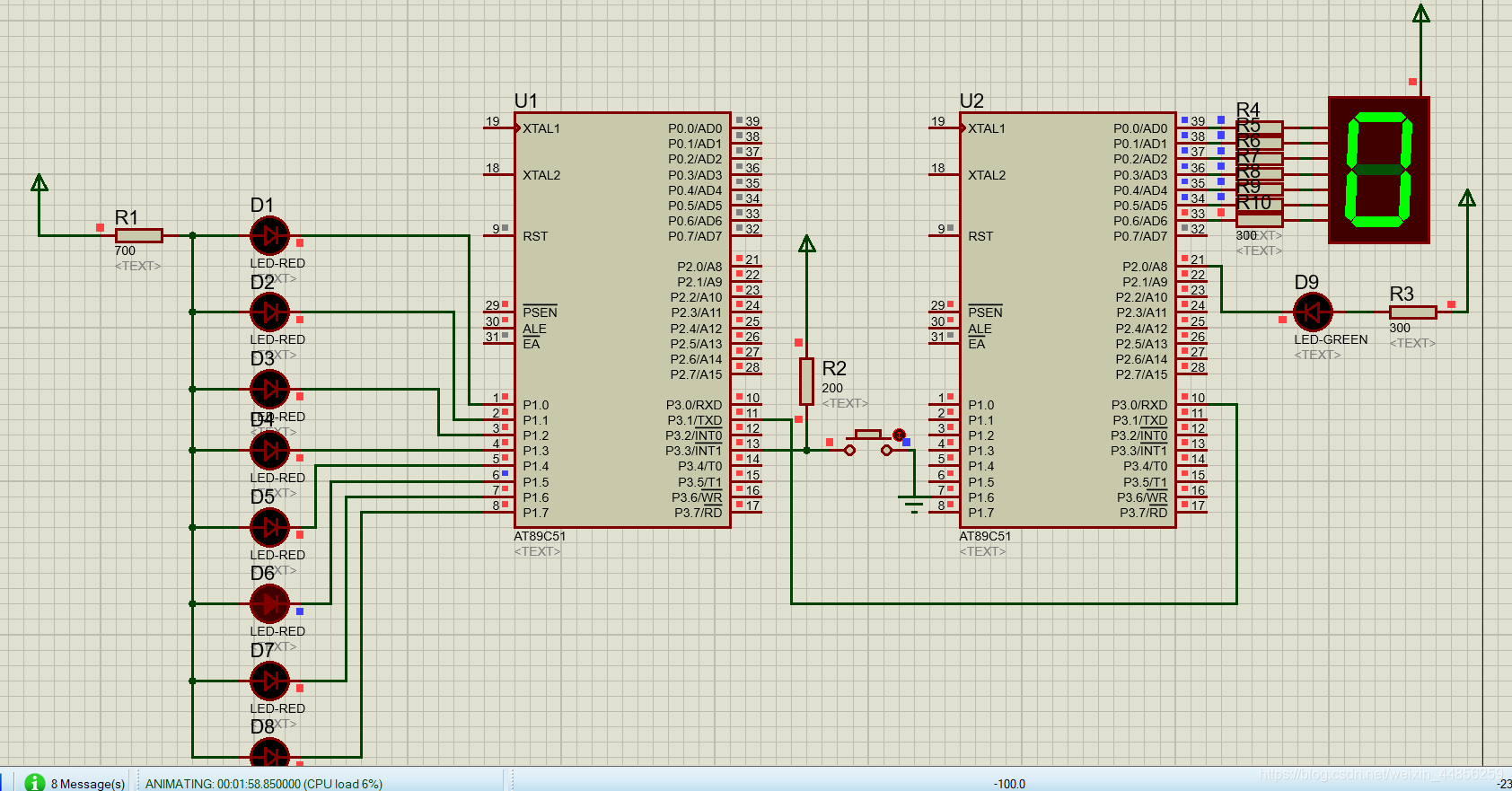Click the green D9 LED symbol
Viewport: 1512px width, 791px height.
[1313, 312]
